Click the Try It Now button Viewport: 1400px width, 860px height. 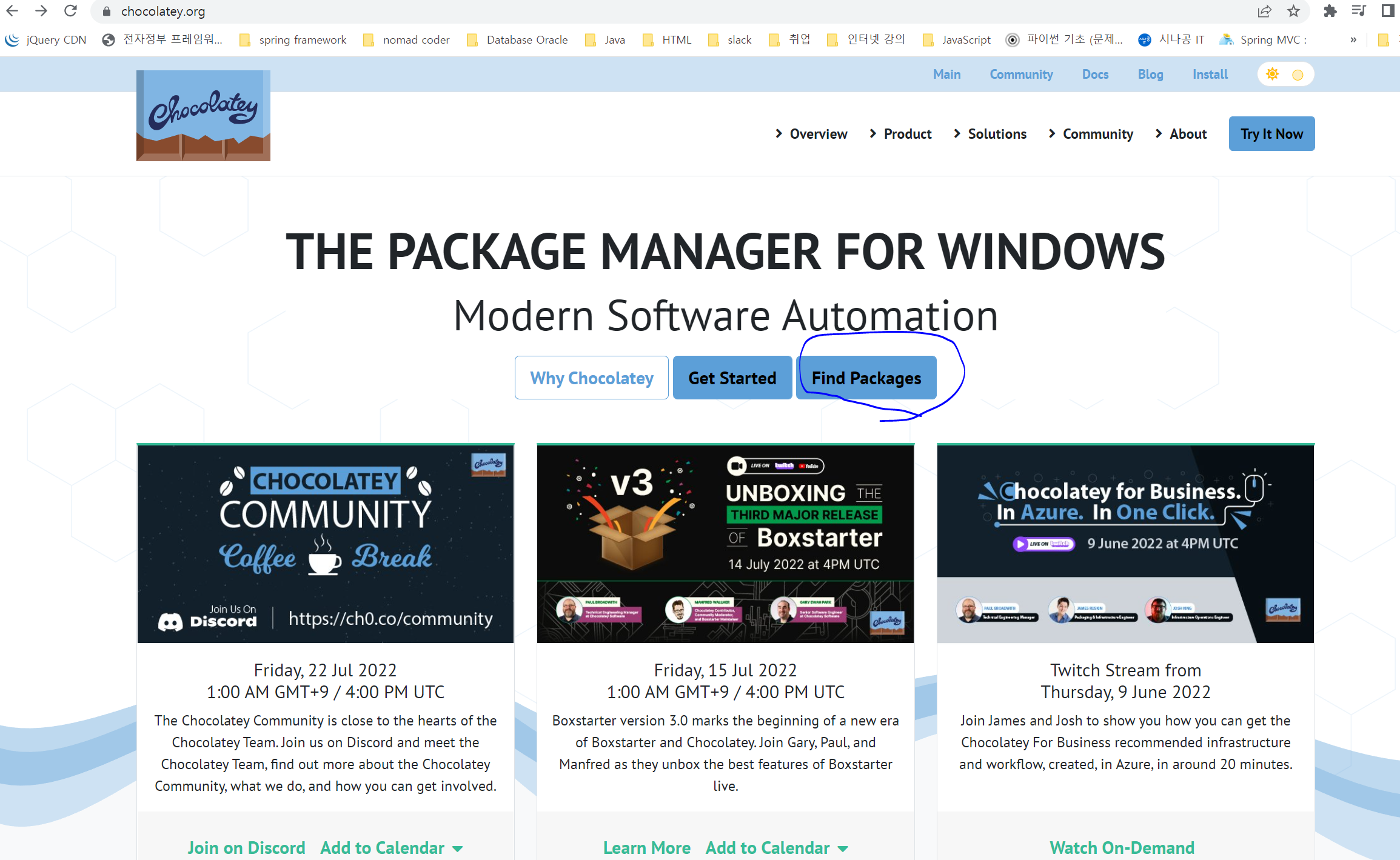1271,134
